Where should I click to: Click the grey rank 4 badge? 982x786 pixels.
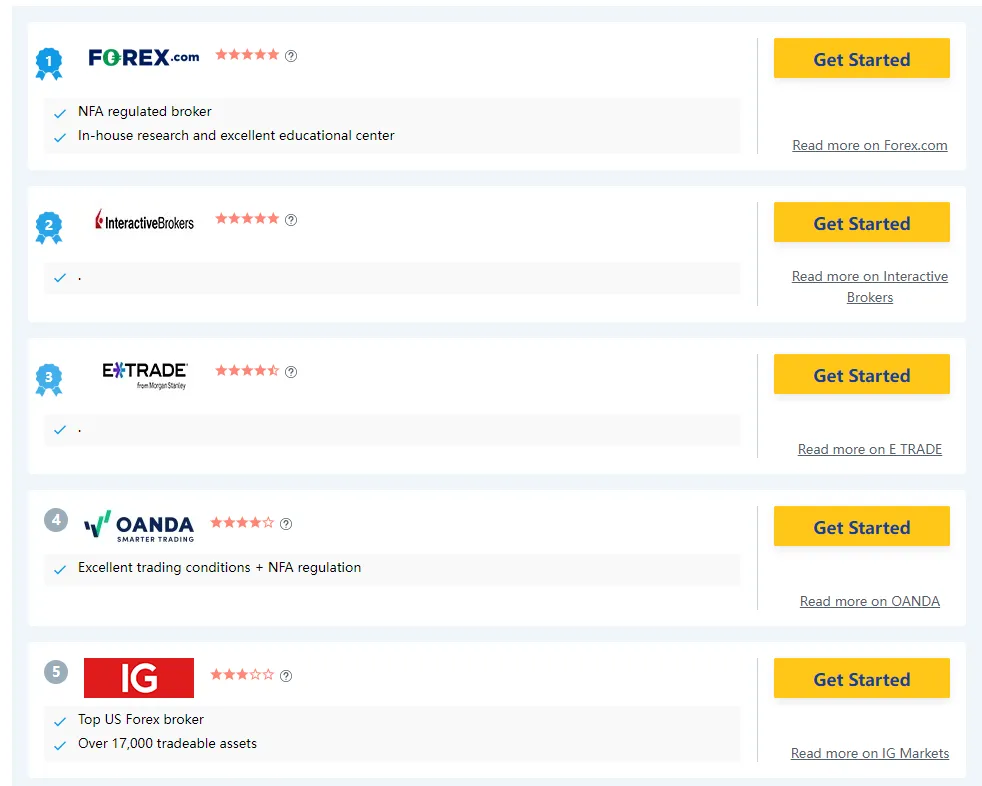[x=56, y=520]
